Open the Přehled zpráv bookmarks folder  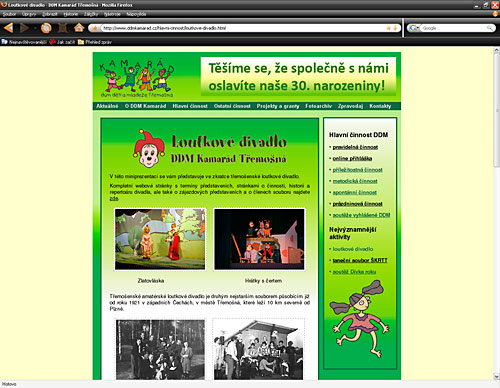click(x=95, y=42)
